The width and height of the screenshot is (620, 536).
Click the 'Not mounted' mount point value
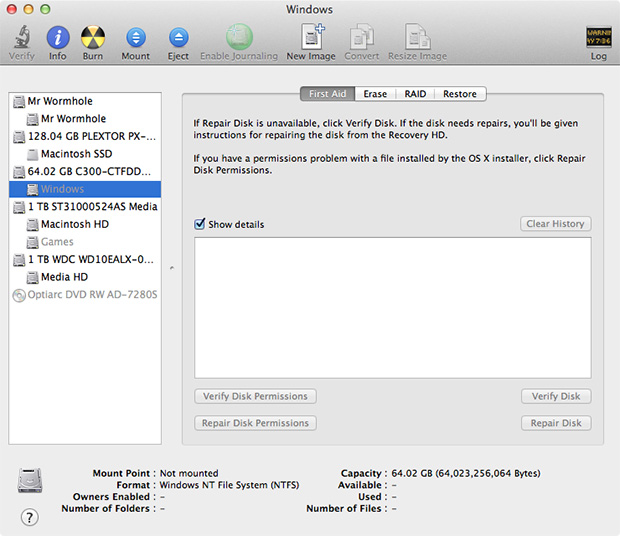[189, 473]
